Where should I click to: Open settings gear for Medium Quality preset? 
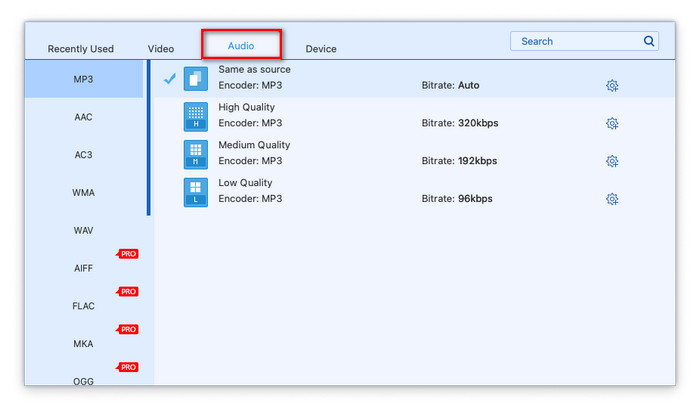click(612, 161)
